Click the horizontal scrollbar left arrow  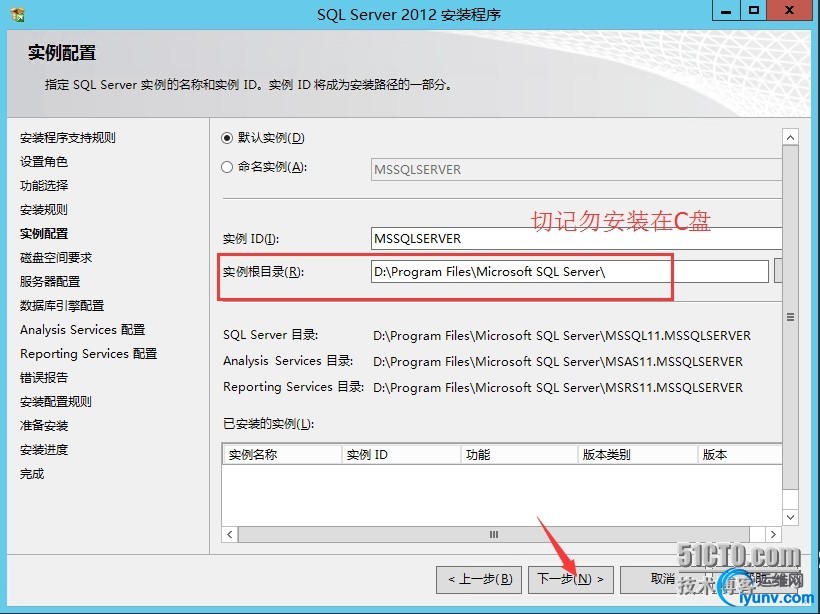230,535
